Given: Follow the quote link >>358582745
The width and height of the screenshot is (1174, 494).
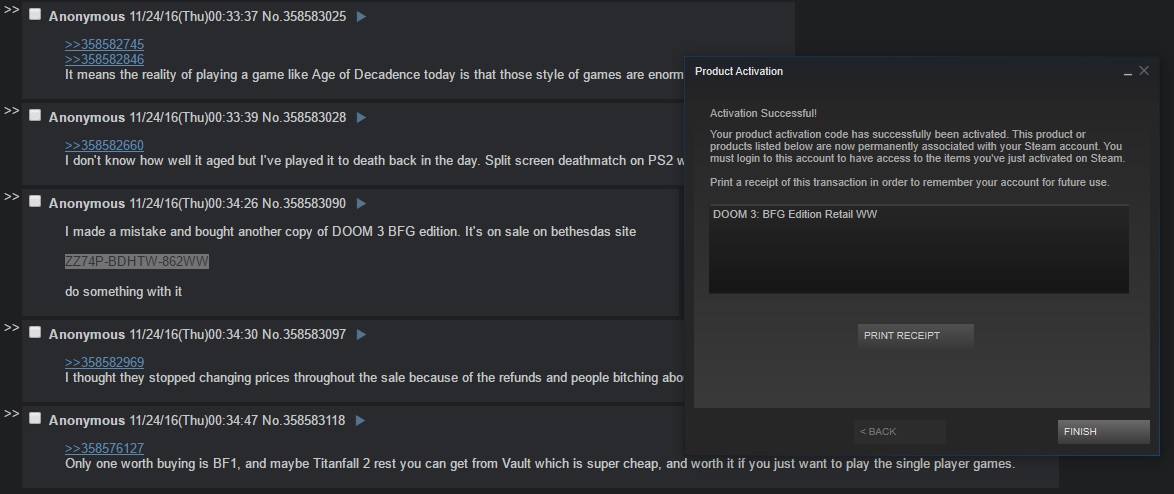Looking at the screenshot, I should [104, 45].
